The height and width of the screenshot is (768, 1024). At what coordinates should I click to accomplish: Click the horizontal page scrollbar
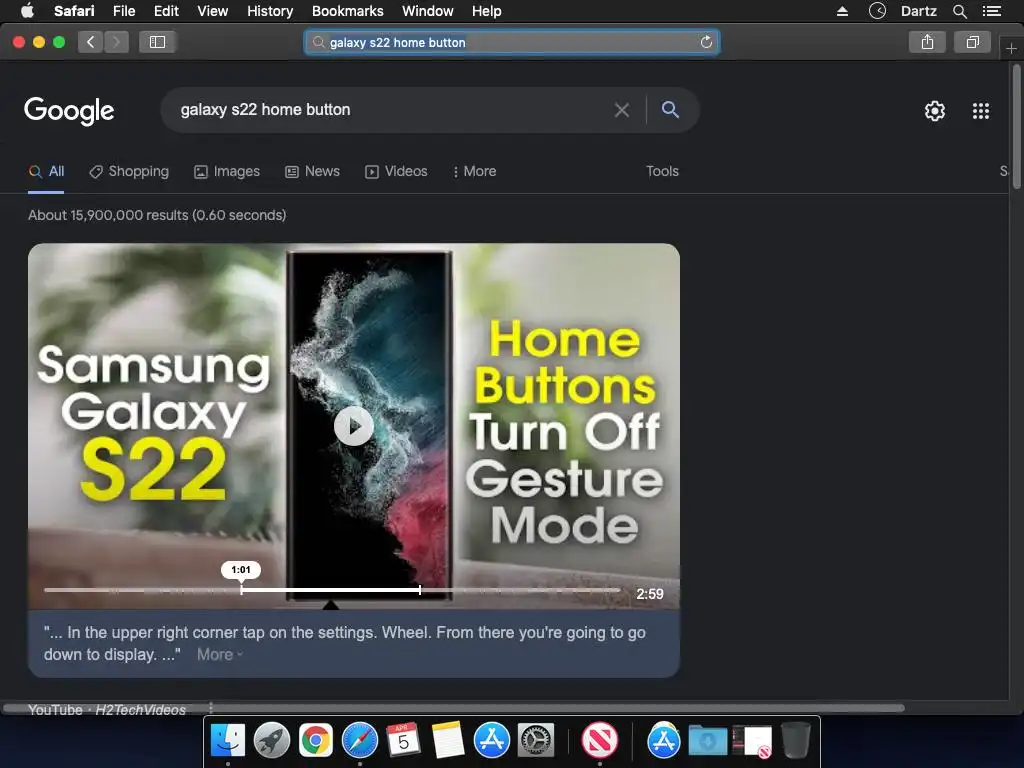pos(454,708)
